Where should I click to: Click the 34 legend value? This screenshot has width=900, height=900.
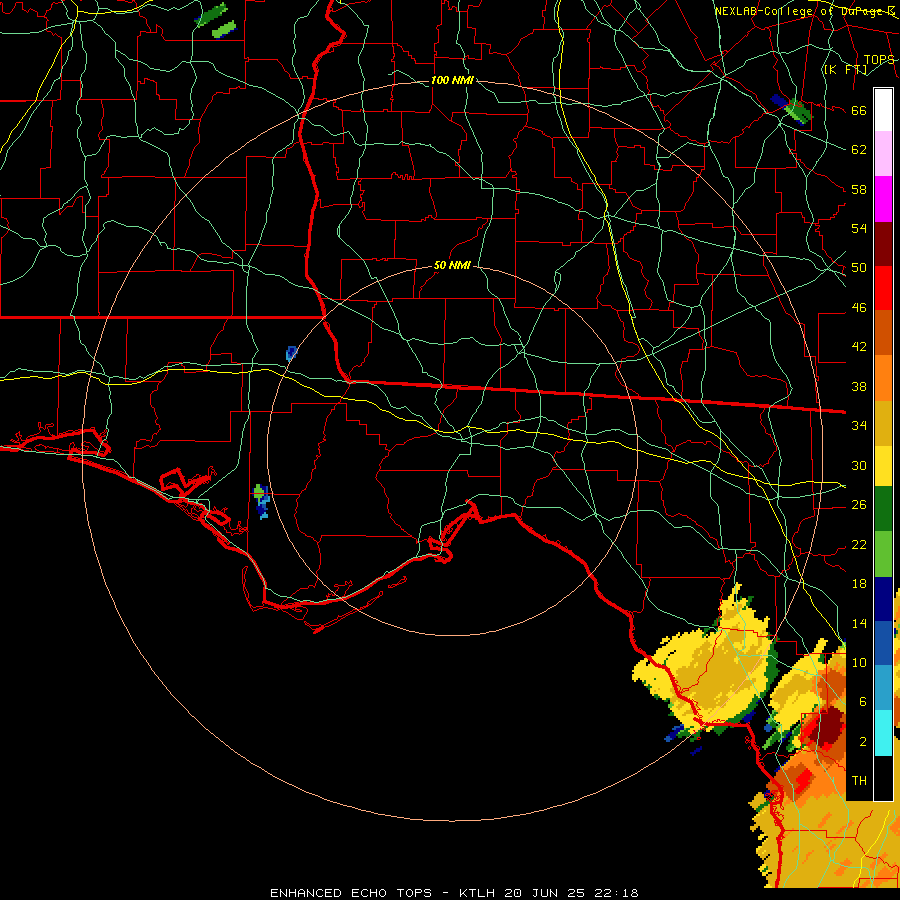859,426
